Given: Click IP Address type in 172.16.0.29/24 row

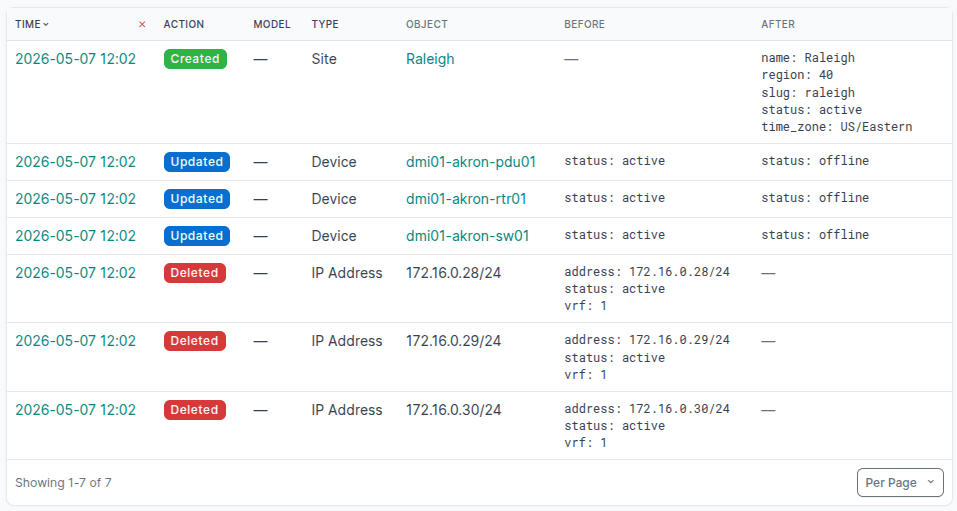Looking at the screenshot, I should (x=347, y=341).
